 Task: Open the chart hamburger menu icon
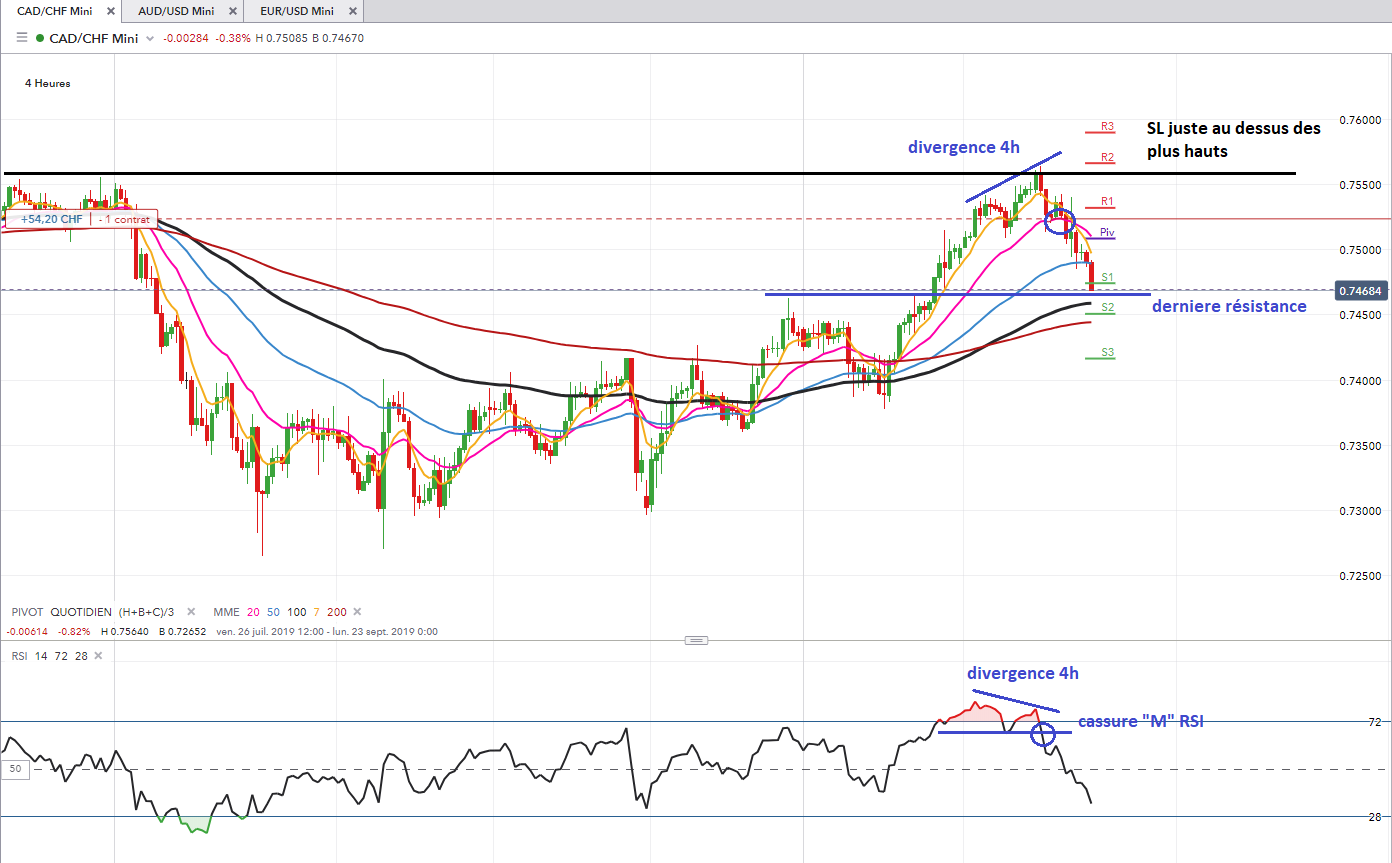click(x=21, y=38)
